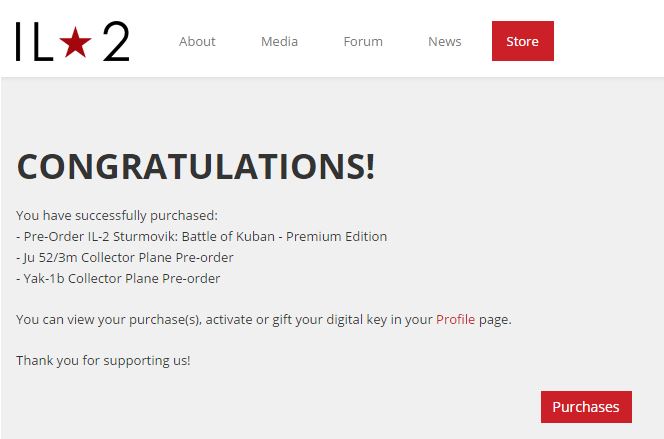Click the red star in the logo
This screenshot has width=664, height=439.
76,41
